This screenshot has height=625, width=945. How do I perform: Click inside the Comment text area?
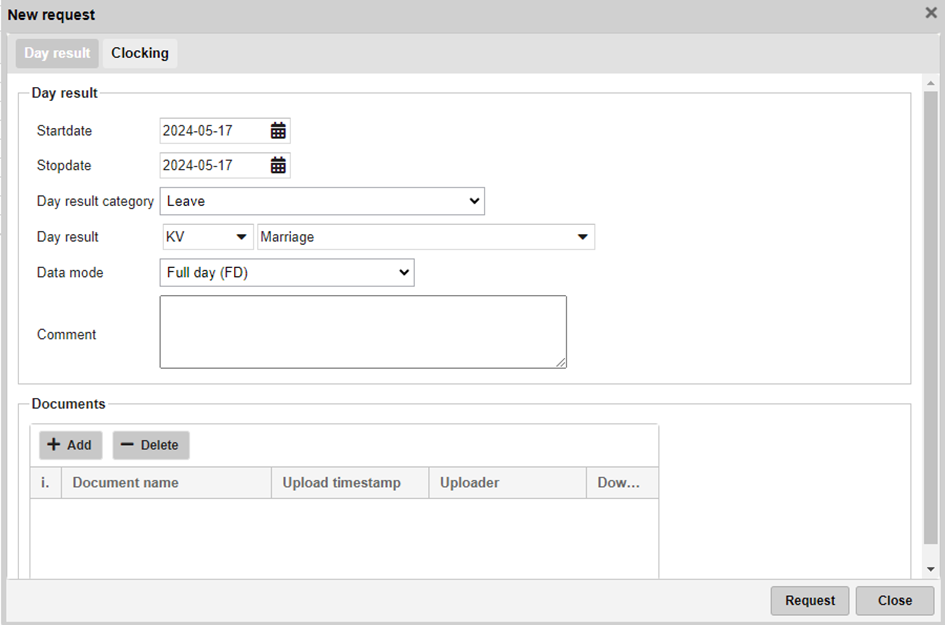click(x=363, y=332)
